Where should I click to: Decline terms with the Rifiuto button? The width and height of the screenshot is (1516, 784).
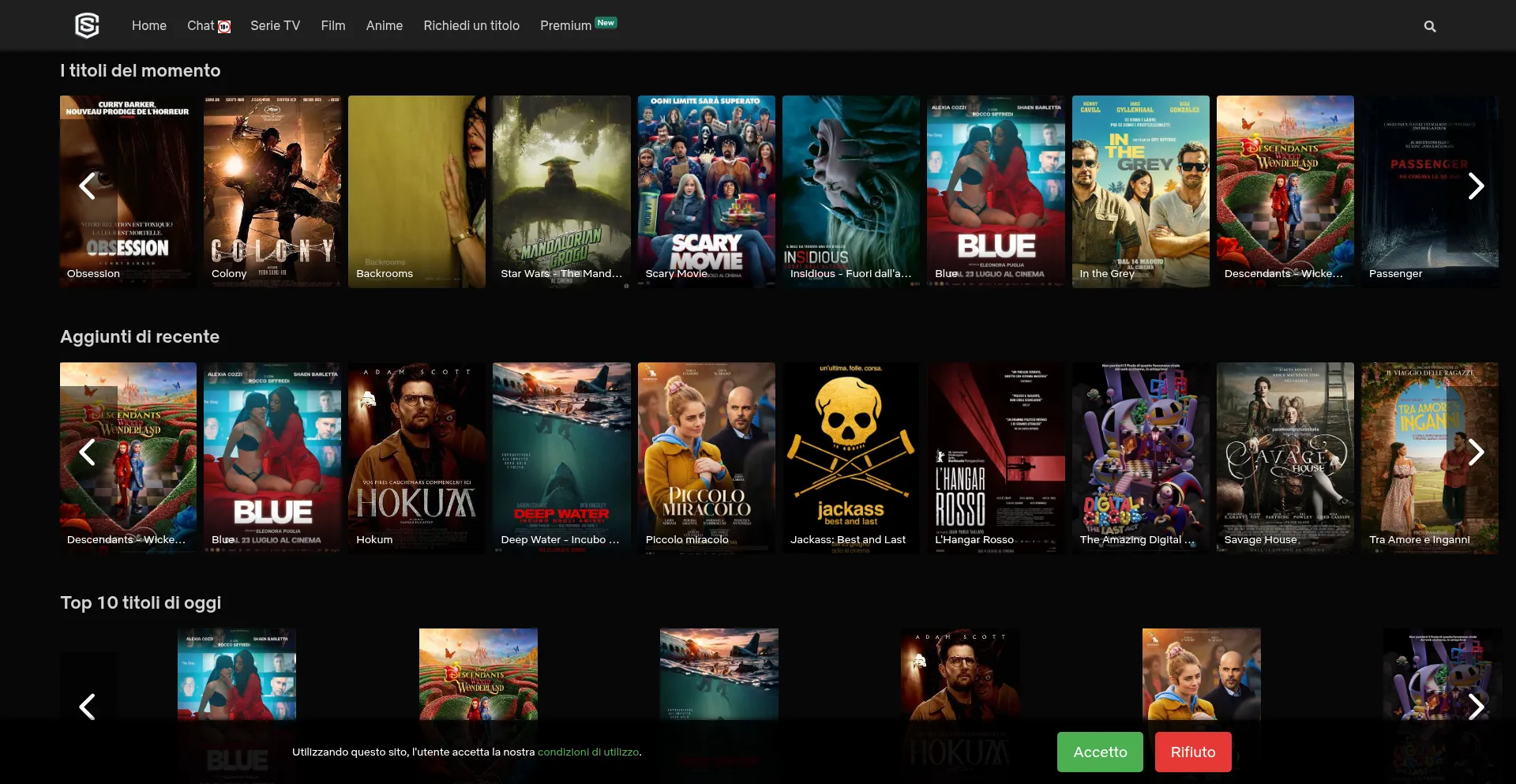point(1193,752)
